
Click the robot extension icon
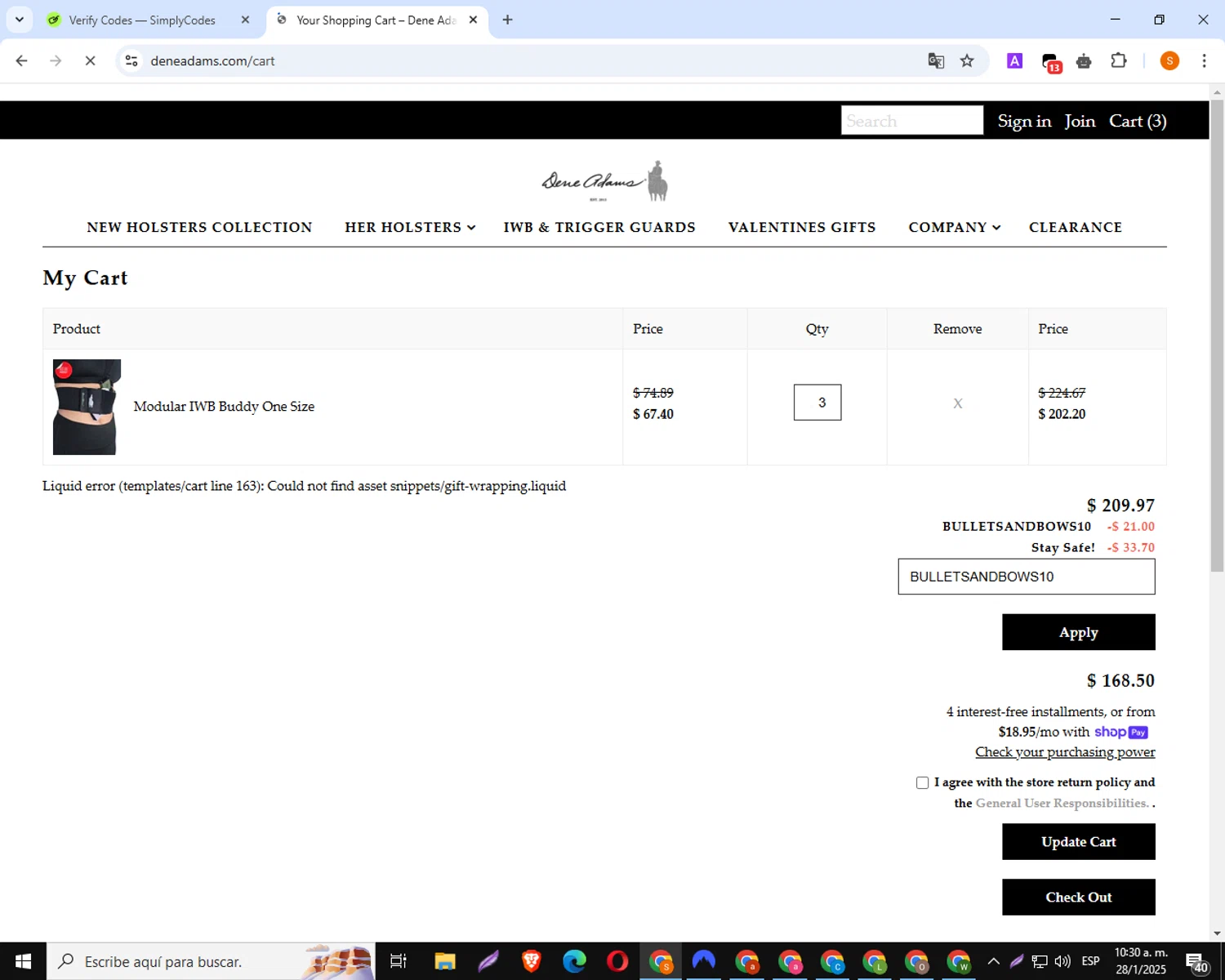coord(1084,61)
